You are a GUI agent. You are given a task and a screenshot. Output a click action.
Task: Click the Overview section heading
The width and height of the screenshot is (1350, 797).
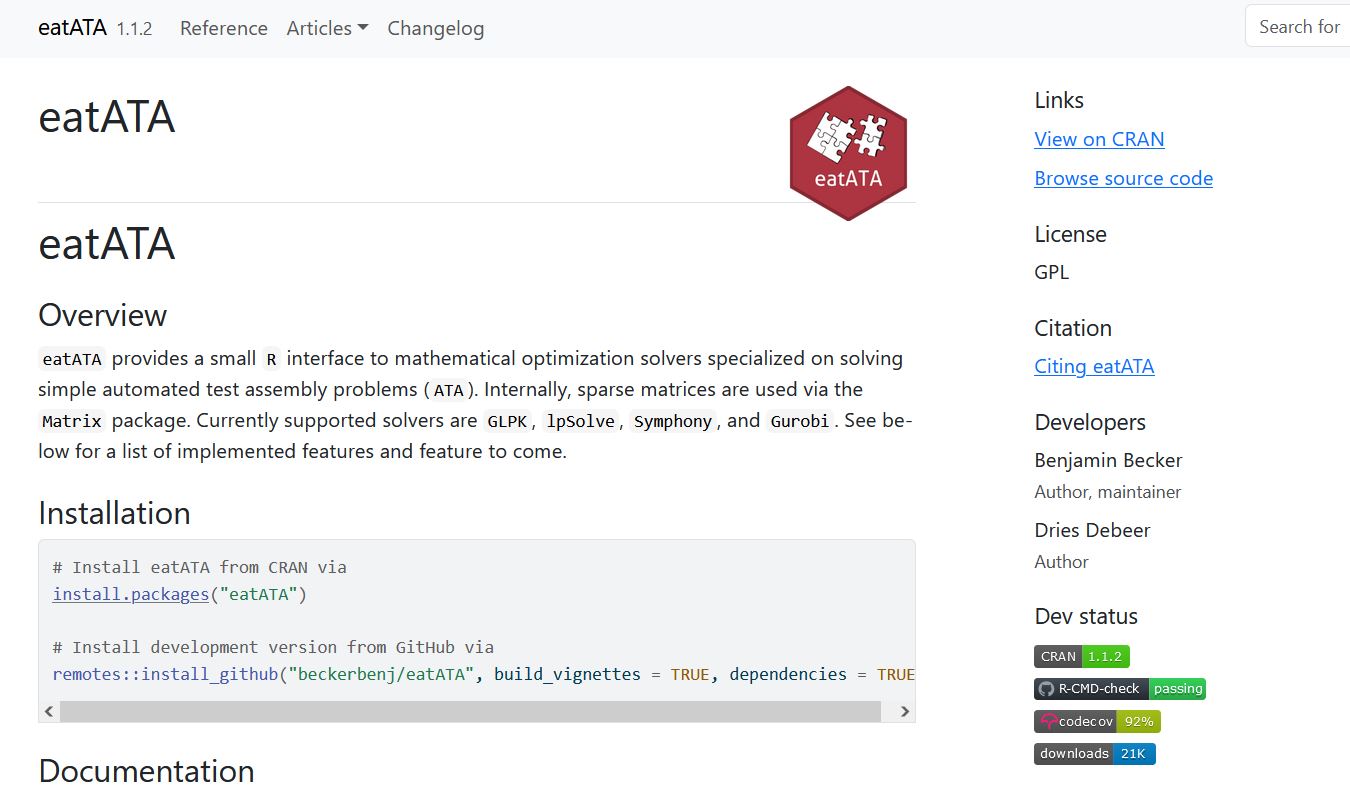[102, 315]
